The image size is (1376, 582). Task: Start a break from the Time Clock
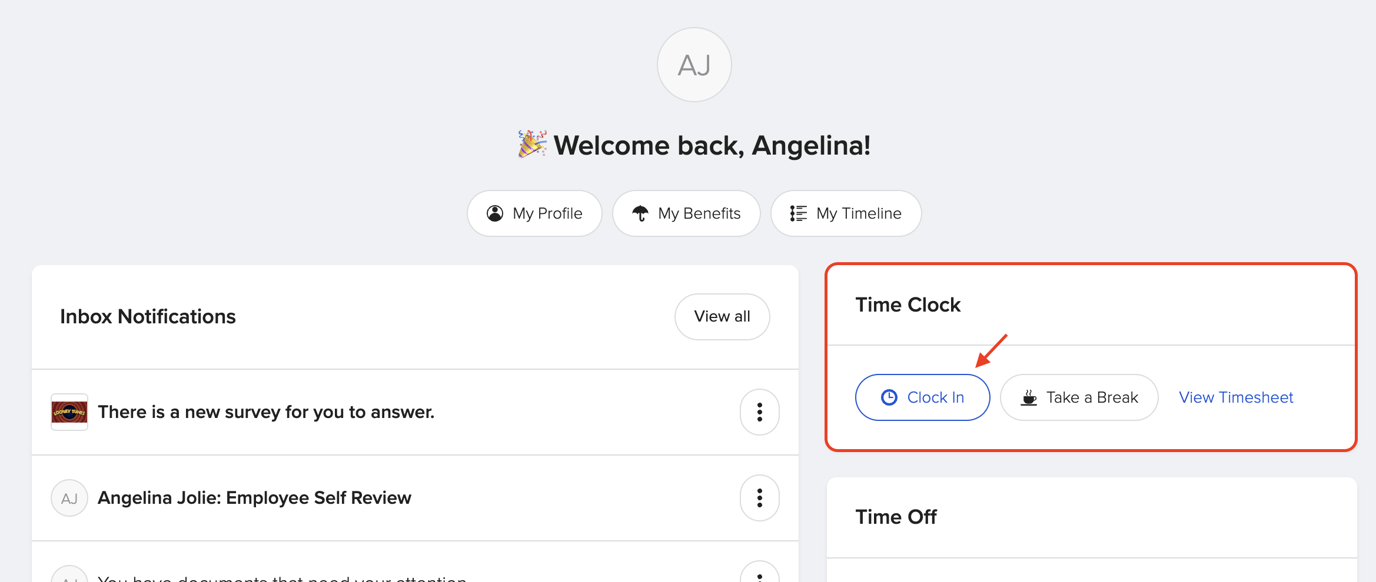[x=1079, y=397]
